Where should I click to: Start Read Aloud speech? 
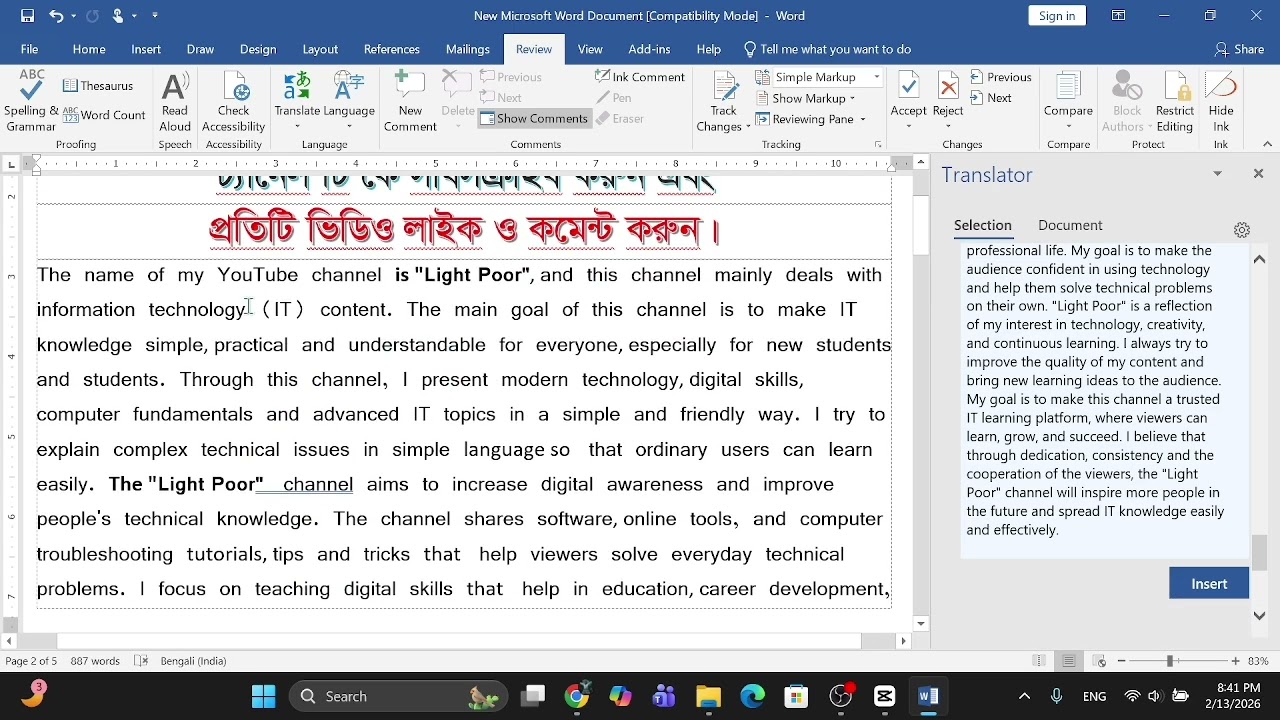pyautogui.click(x=175, y=101)
